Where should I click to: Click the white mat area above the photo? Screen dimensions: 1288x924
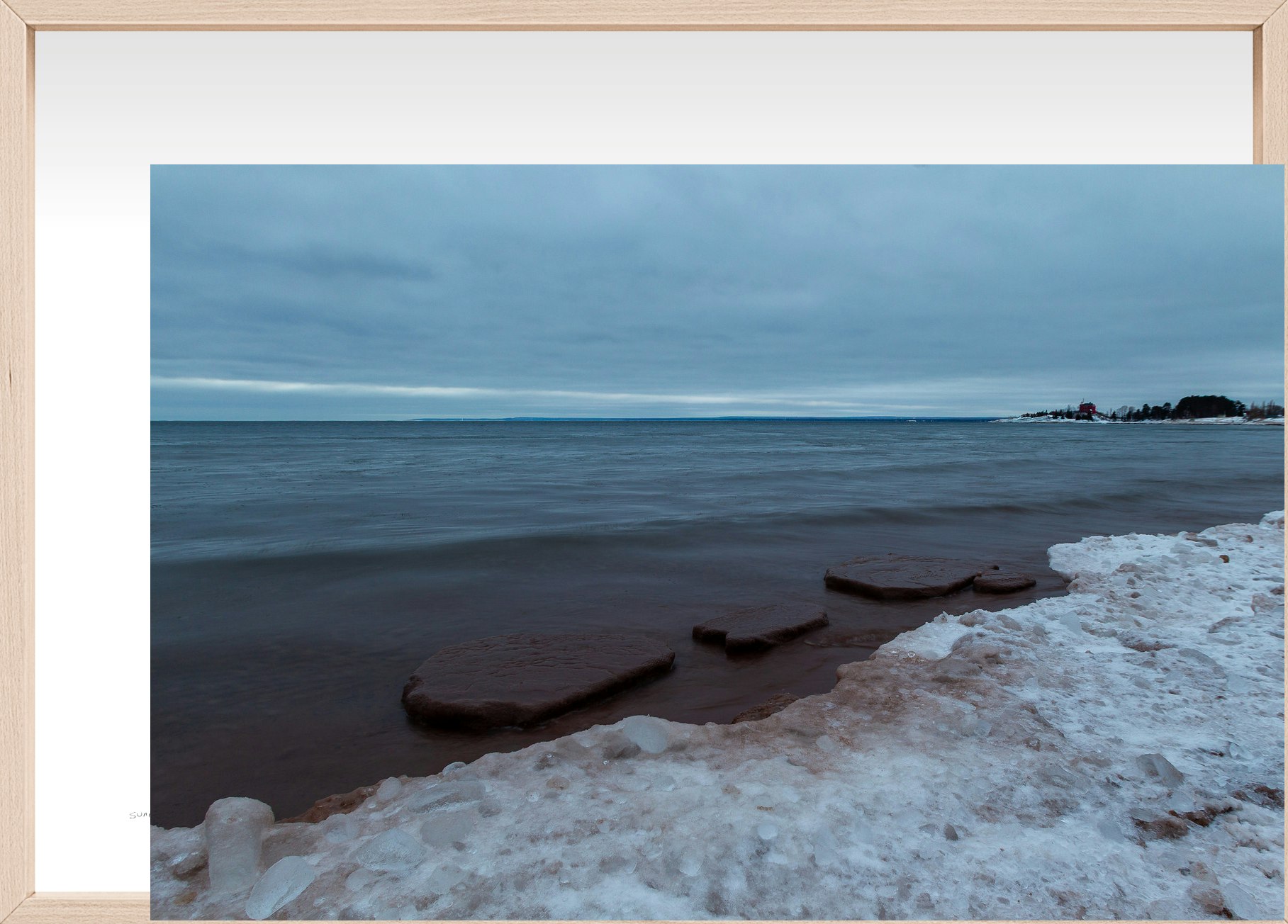[x=638, y=99]
